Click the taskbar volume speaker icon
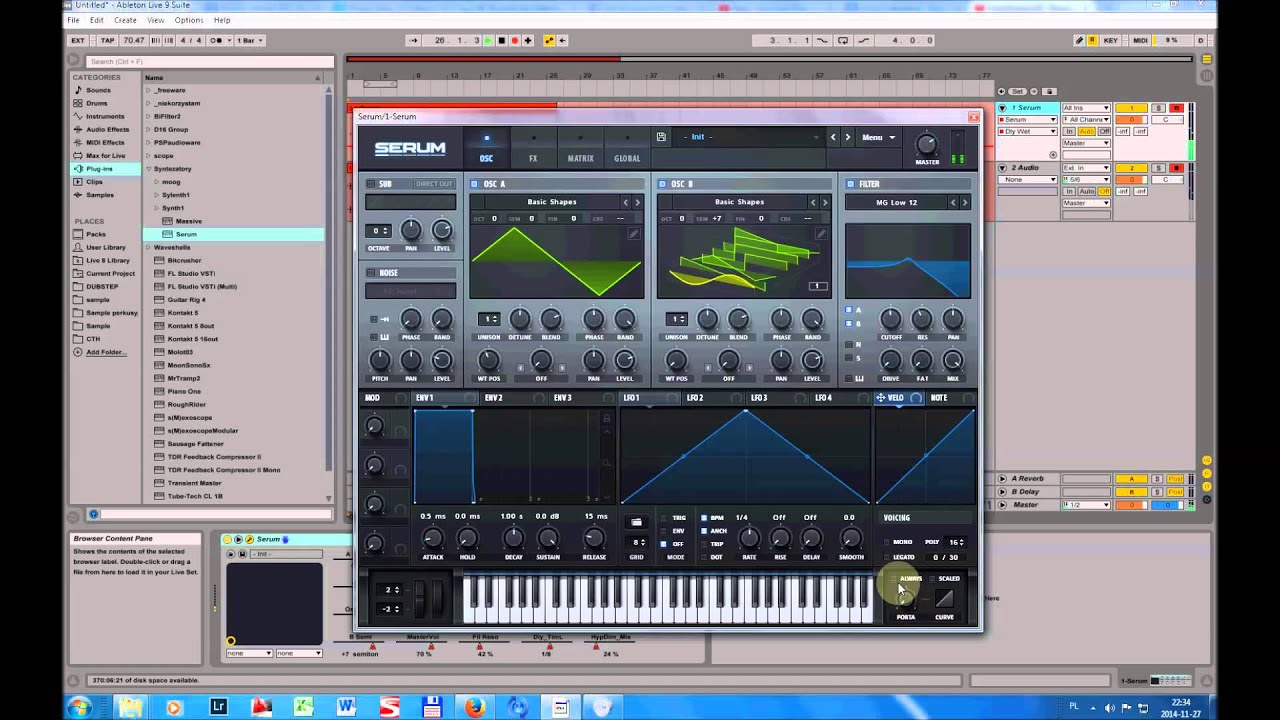 tap(1109, 708)
